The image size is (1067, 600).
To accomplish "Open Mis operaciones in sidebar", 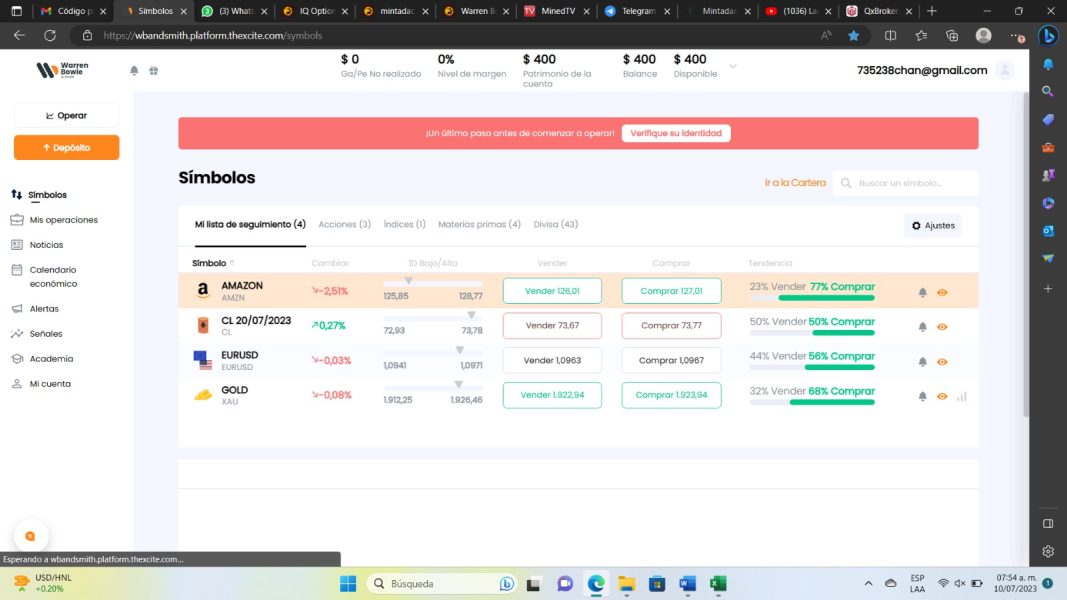I will pyautogui.click(x=54, y=220).
